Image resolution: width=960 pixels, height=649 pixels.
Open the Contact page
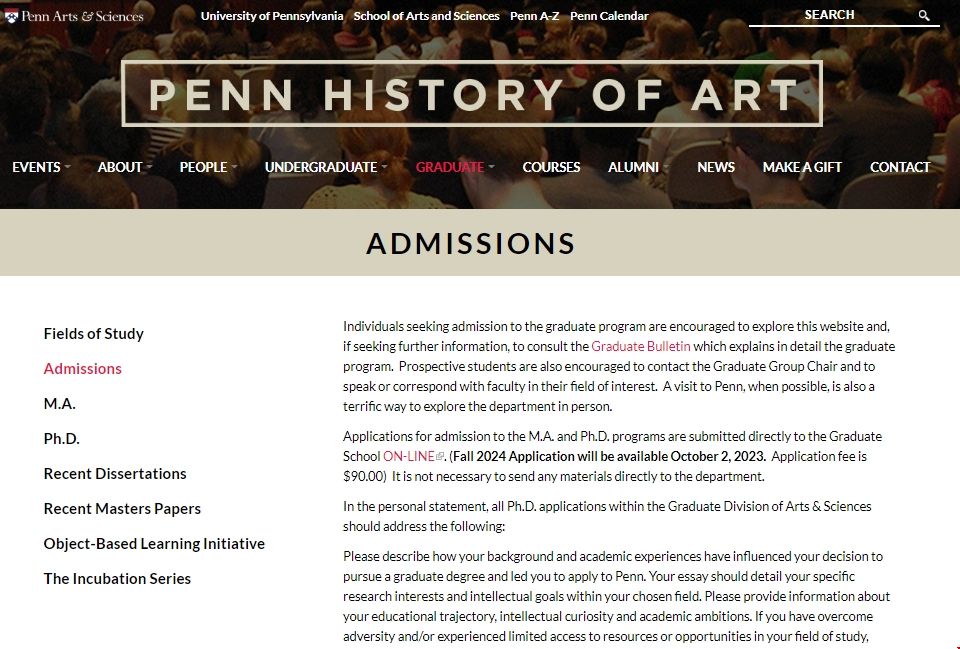coord(900,167)
